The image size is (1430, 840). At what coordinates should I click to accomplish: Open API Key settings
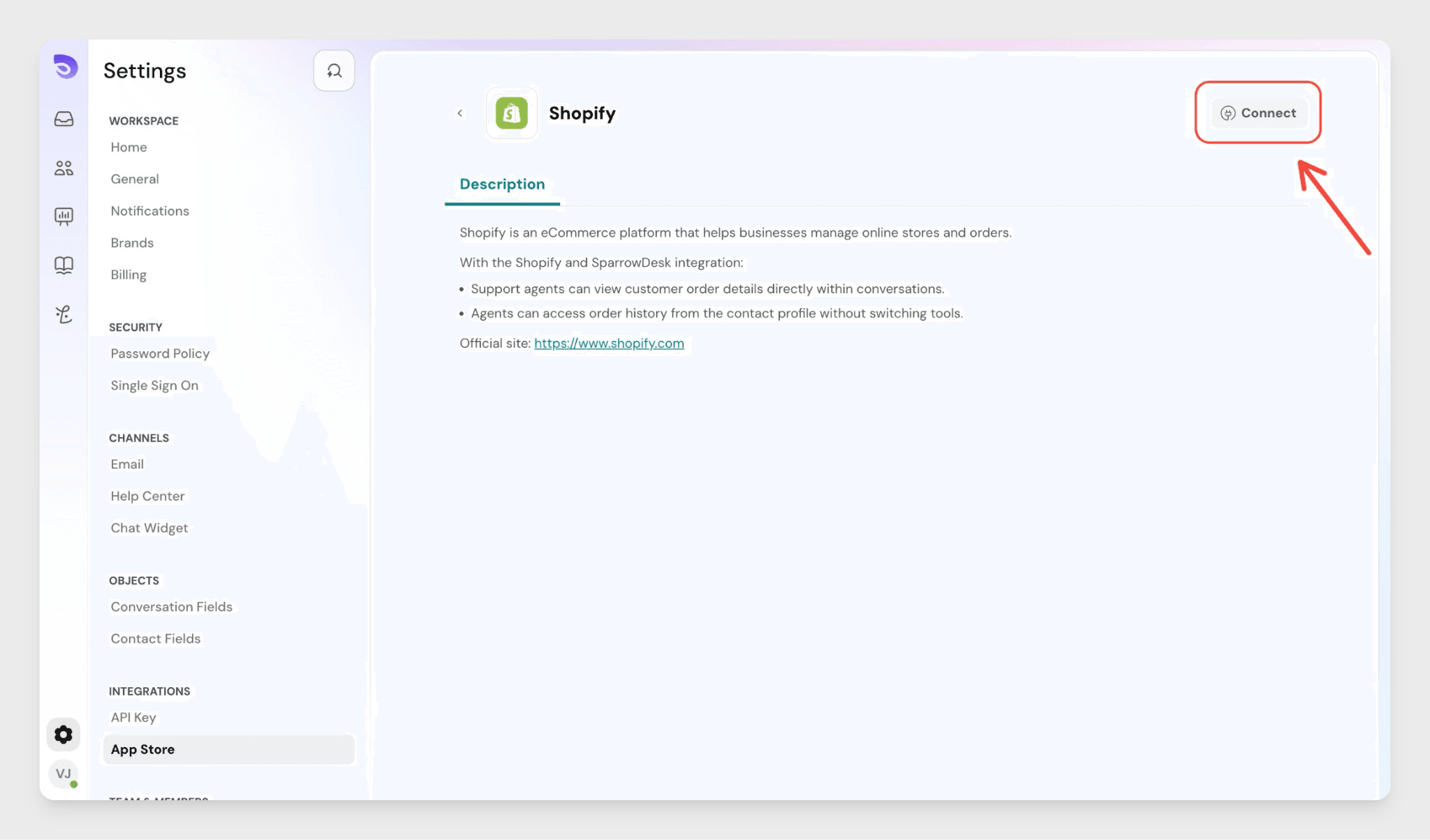(133, 718)
